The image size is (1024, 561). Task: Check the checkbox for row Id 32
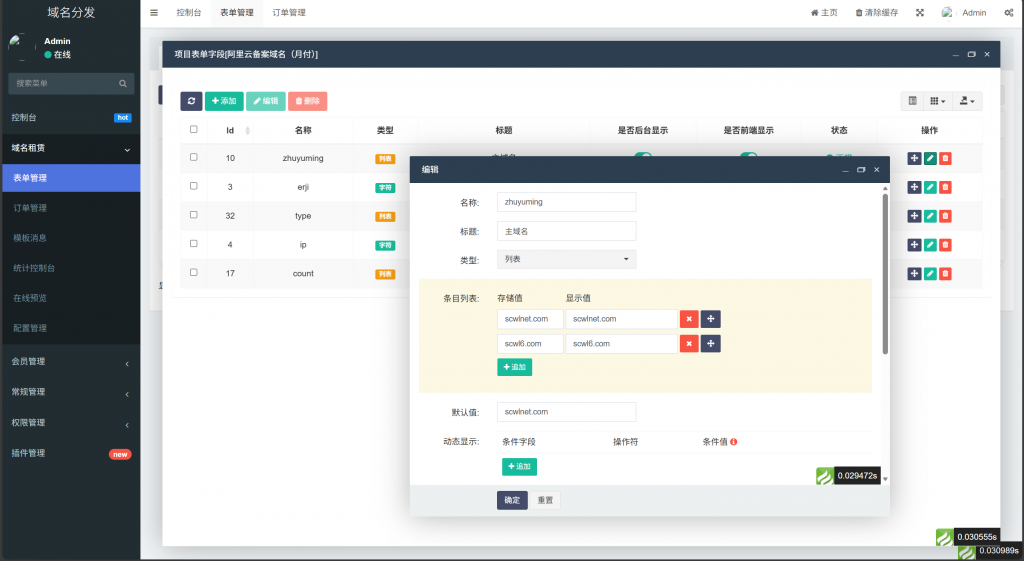[193, 214]
